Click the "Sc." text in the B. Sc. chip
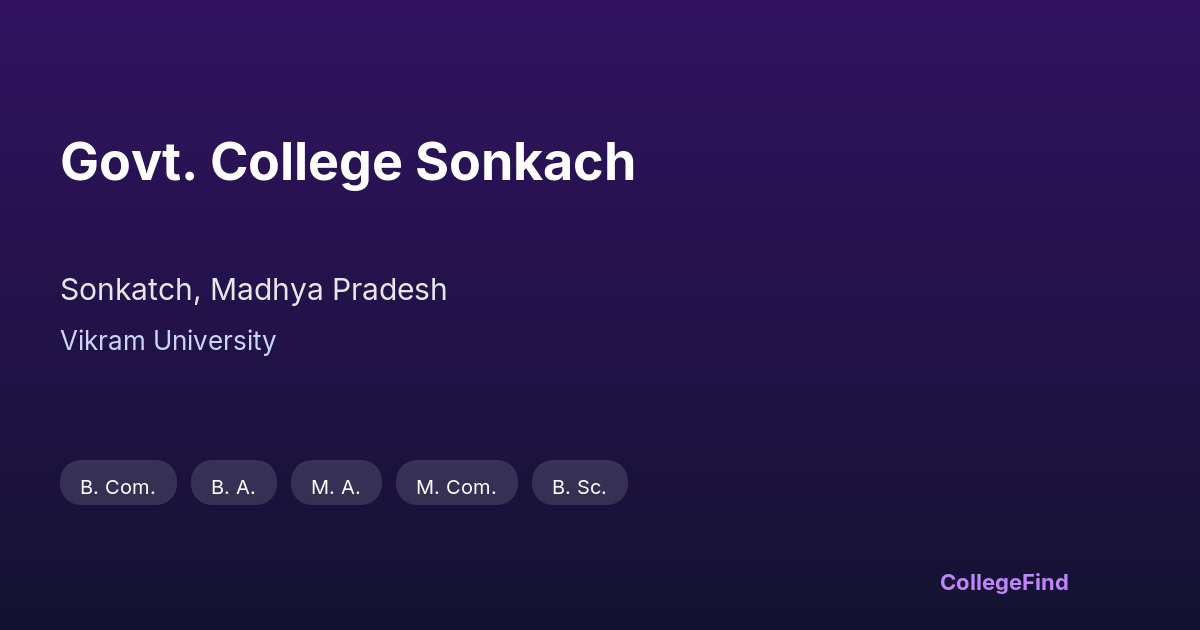 coord(591,487)
